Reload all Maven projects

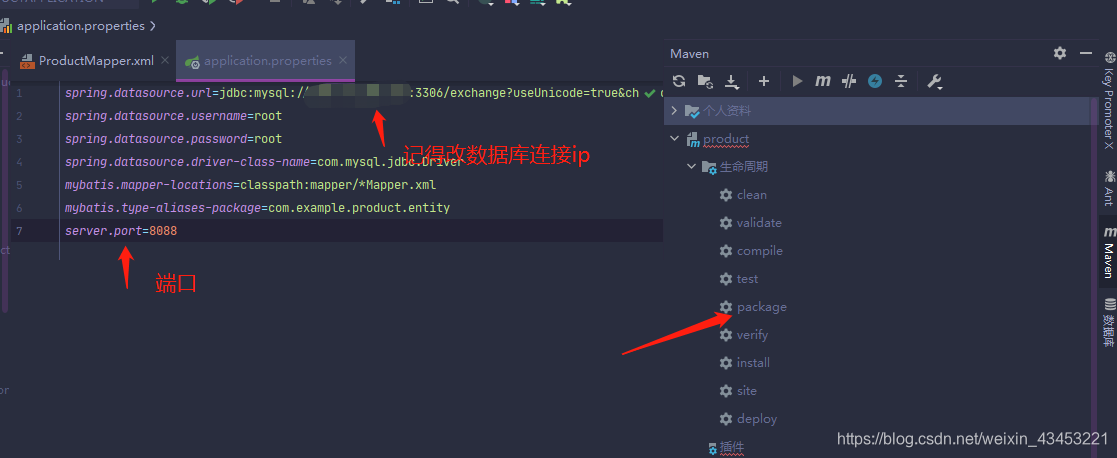pos(679,81)
